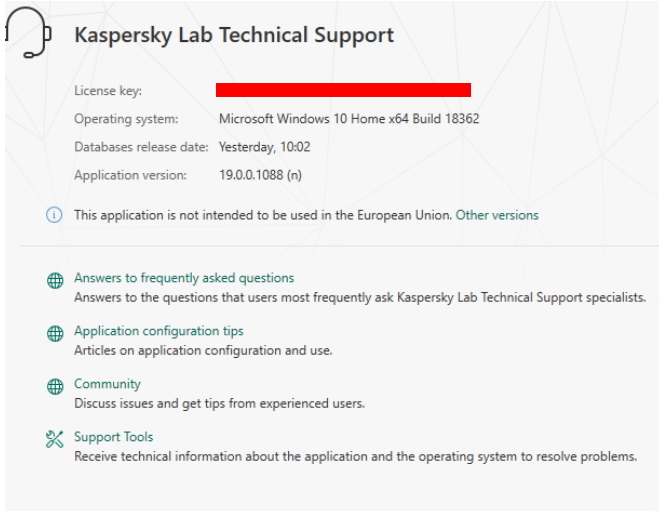Click the globe icon beside Community
Viewport: 659px width, 511px height.
coord(55,387)
